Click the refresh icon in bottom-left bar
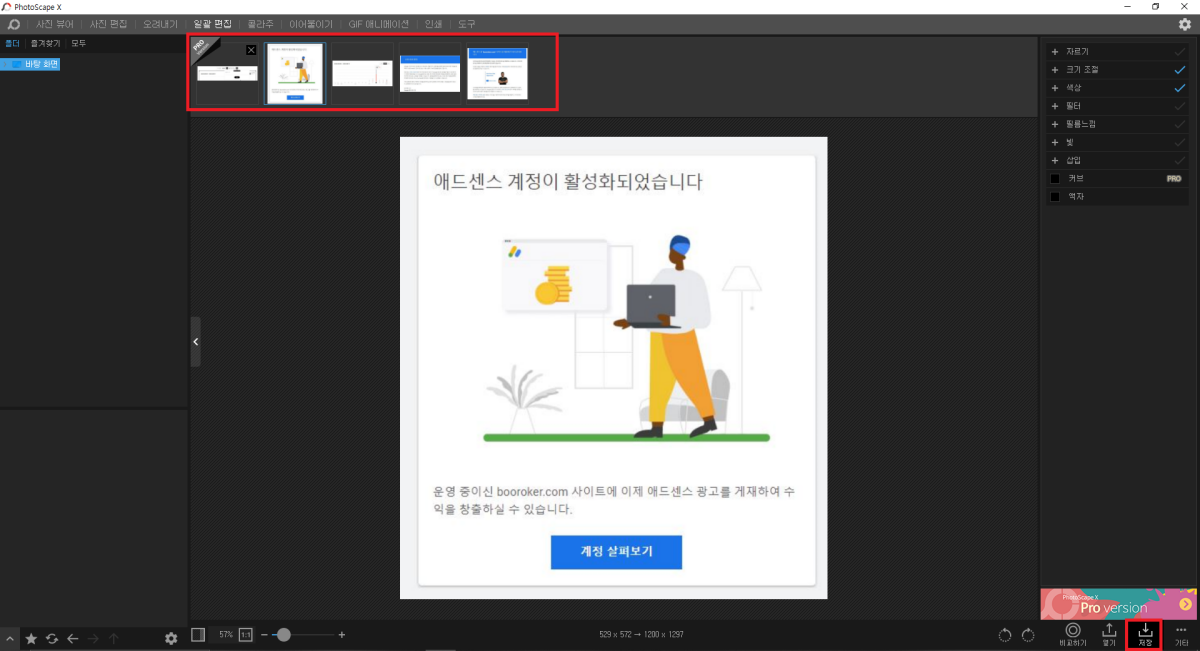 tap(52, 638)
